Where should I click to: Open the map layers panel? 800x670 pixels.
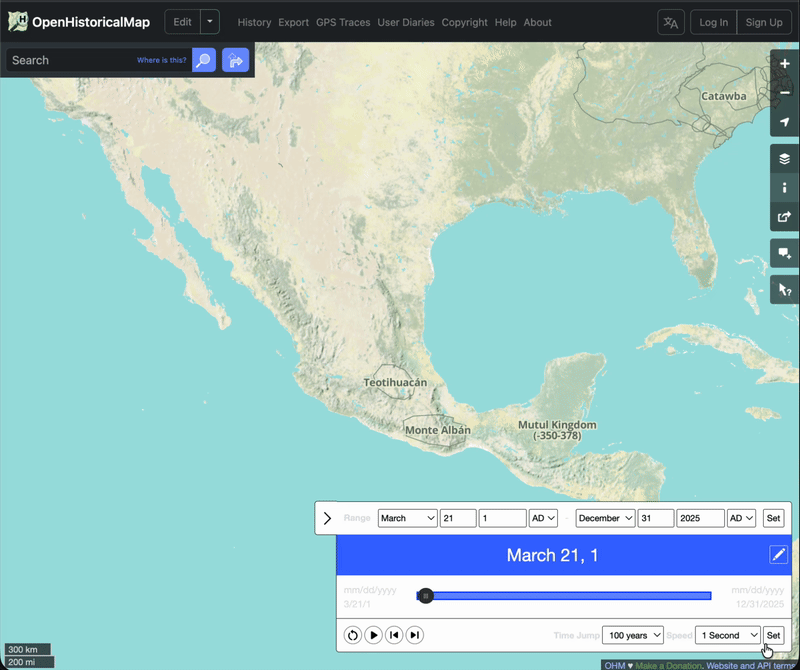tap(784, 159)
